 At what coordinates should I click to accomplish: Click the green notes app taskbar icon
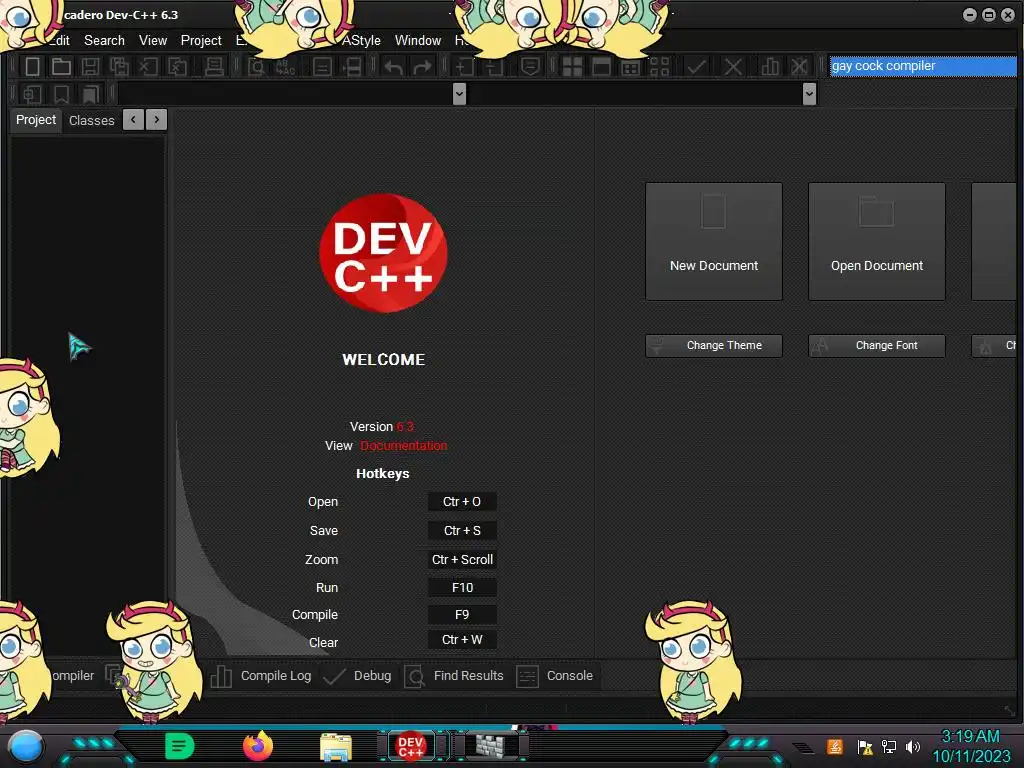[180, 746]
